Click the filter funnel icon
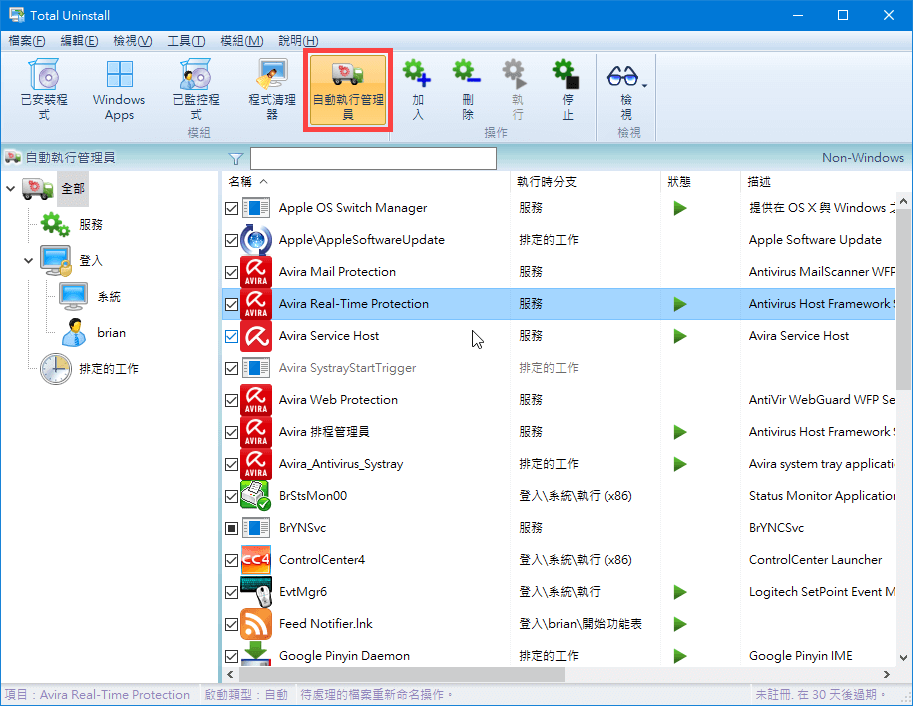This screenshot has height=706, width=913. point(236,158)
